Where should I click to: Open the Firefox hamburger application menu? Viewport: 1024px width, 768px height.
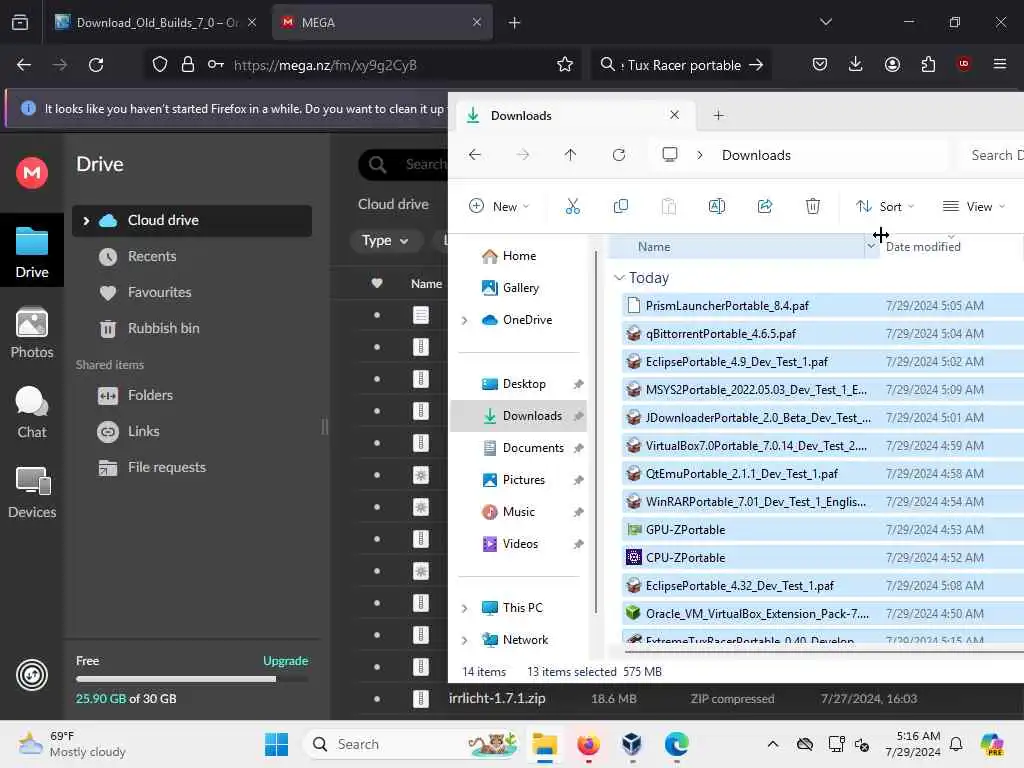(x=1000, y=64)
